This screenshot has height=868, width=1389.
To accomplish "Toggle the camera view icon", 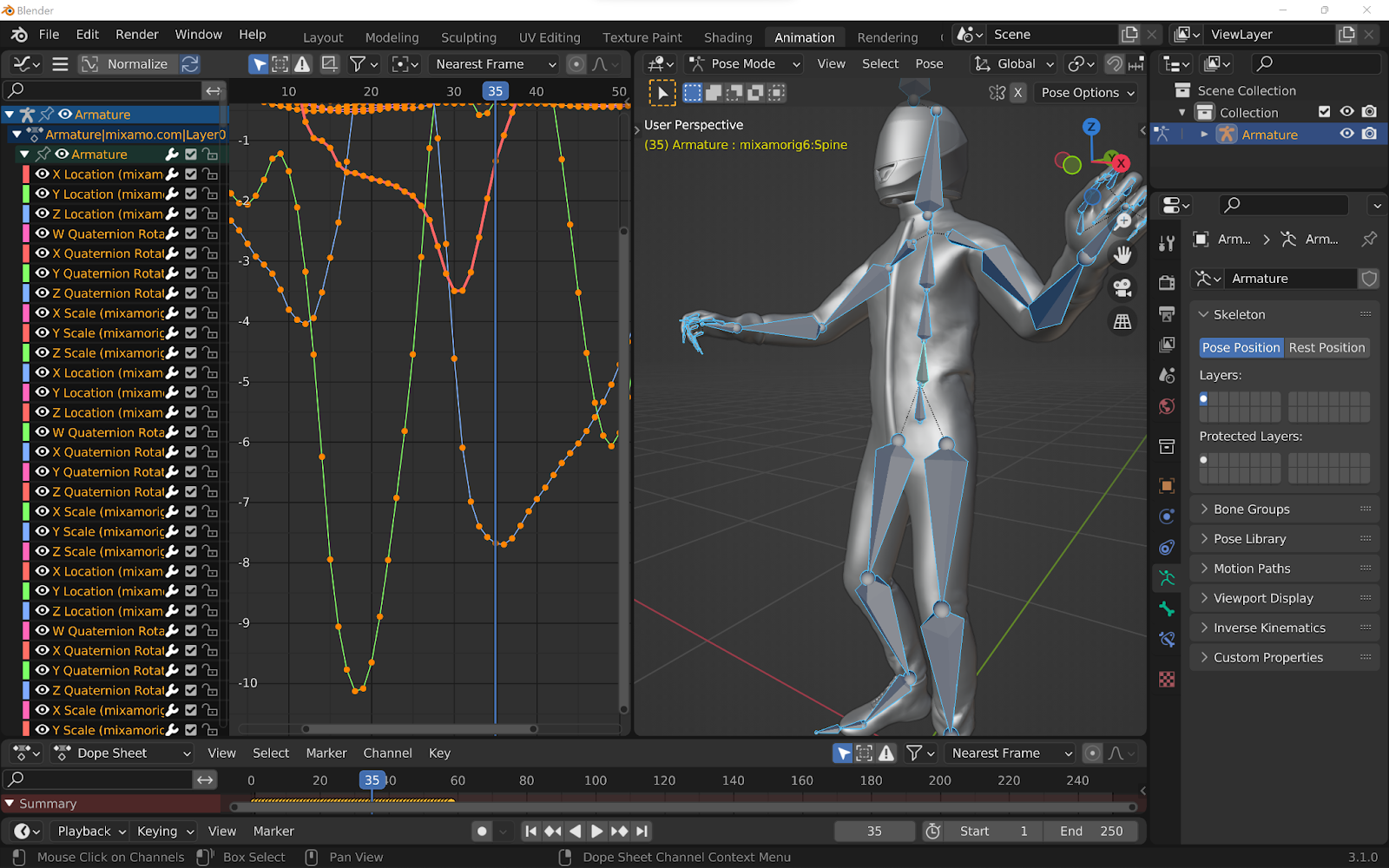I will (x=1122, y=288).
